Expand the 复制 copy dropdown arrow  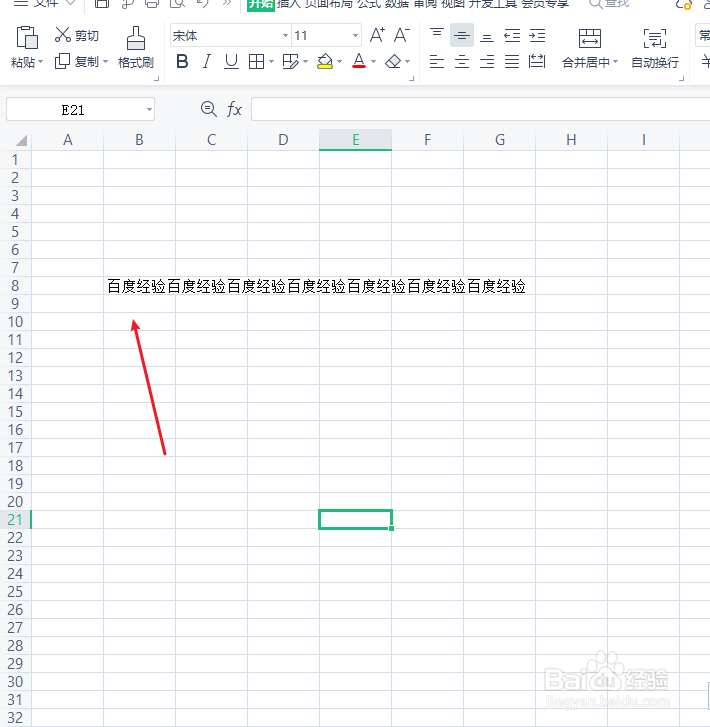pos(105,61)
